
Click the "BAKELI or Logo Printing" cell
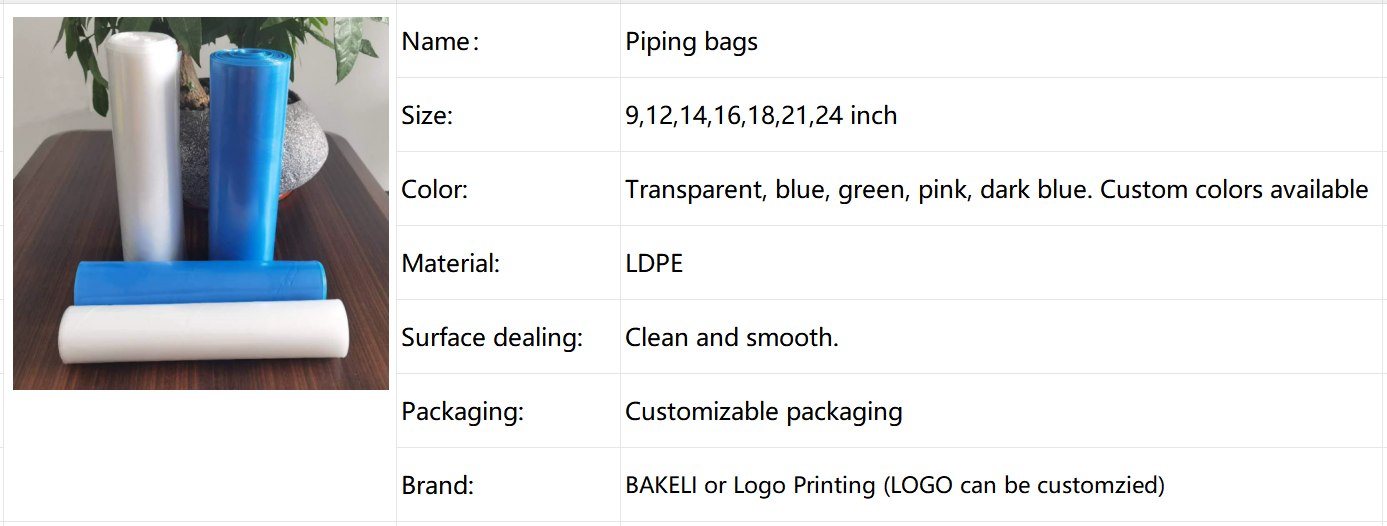(x=895, y=486)
